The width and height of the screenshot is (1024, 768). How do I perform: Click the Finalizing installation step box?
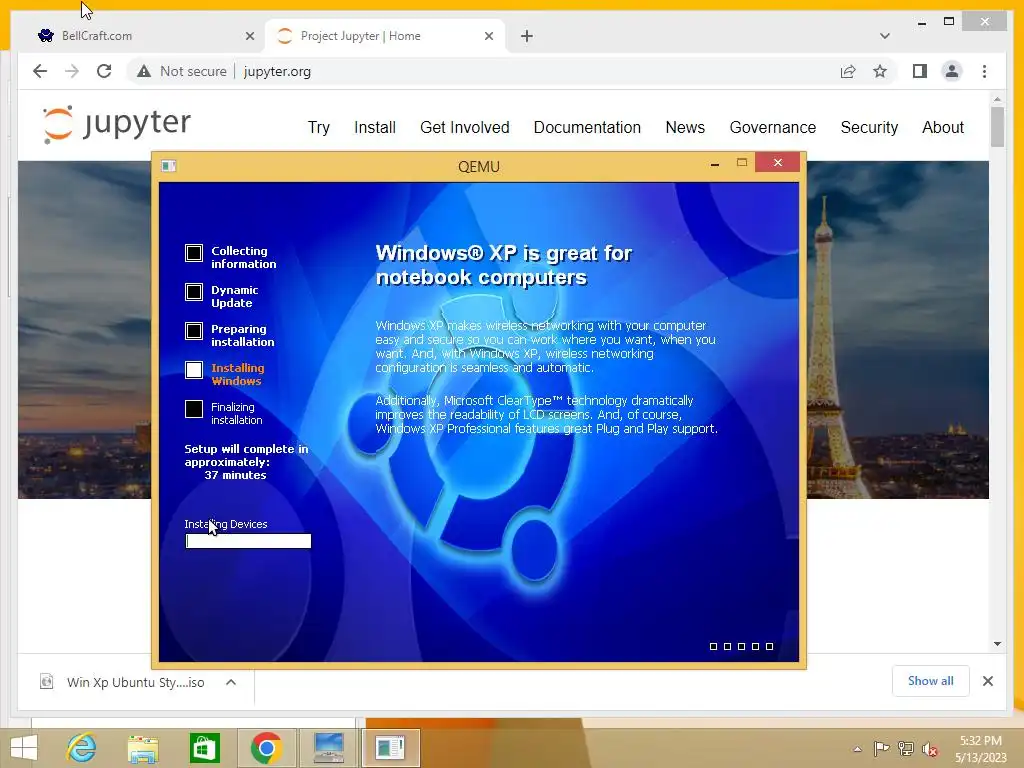point(194,409)
